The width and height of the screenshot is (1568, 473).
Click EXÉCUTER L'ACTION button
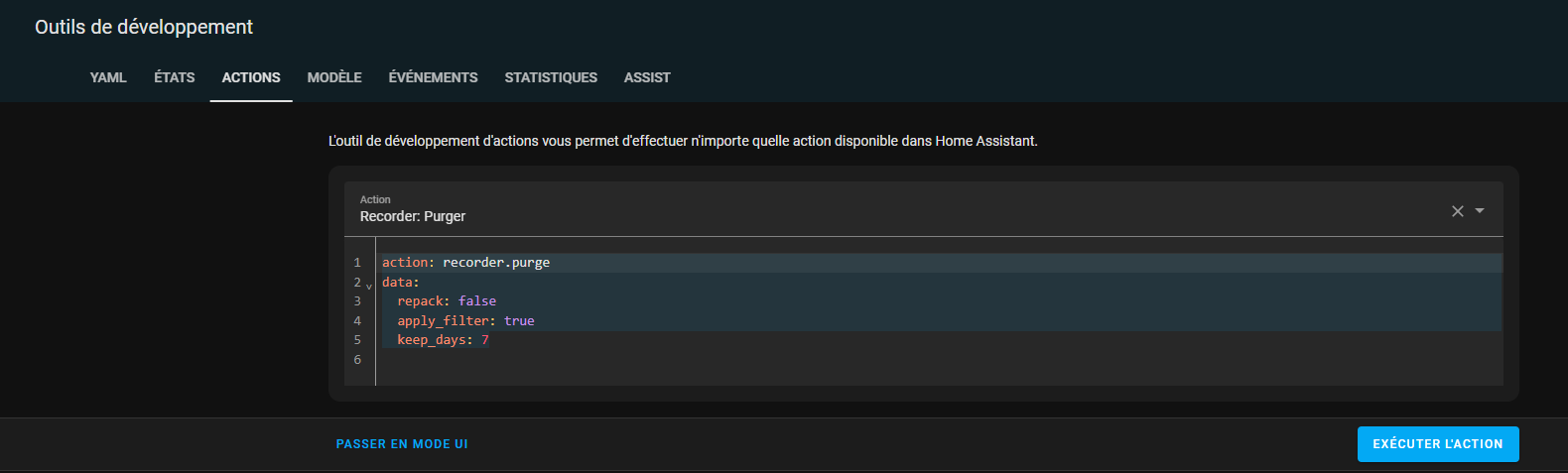tap(1438, 444)
